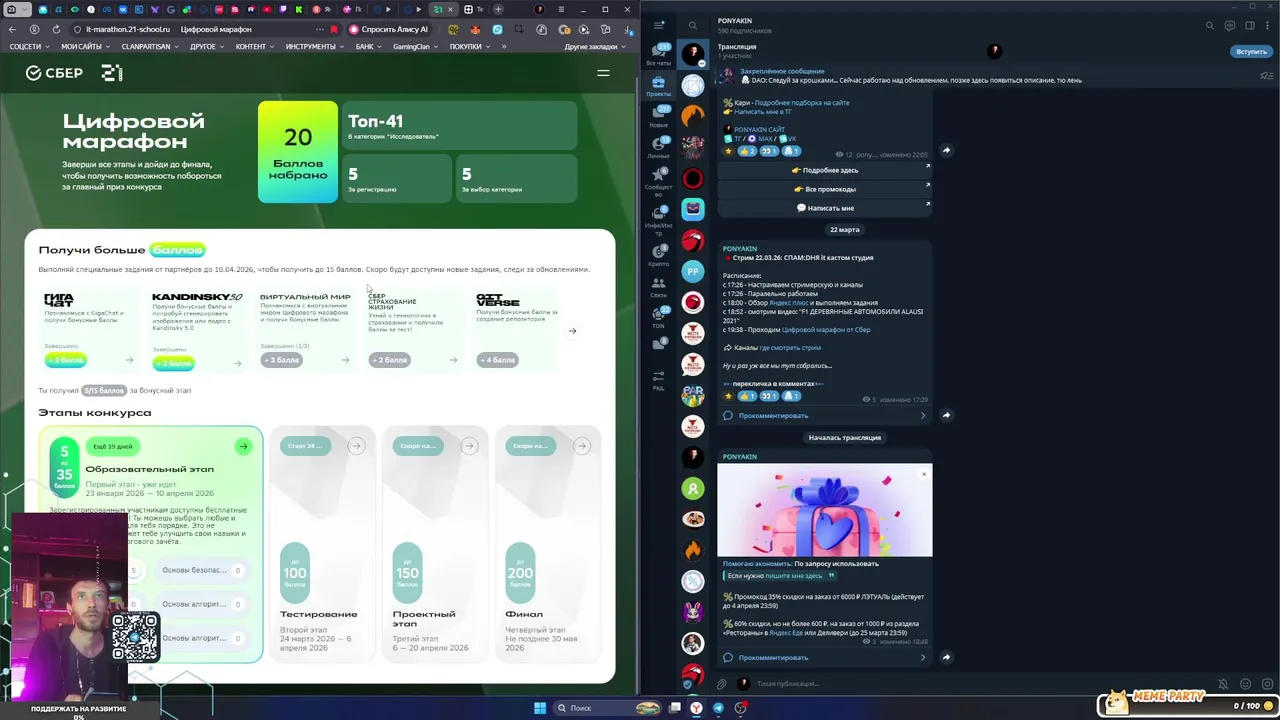Click the MetaMask fox extension icon
Image resolution: width=1280 pixels, height=720 pixels.
pyautogui.click(x=476, y=29)
